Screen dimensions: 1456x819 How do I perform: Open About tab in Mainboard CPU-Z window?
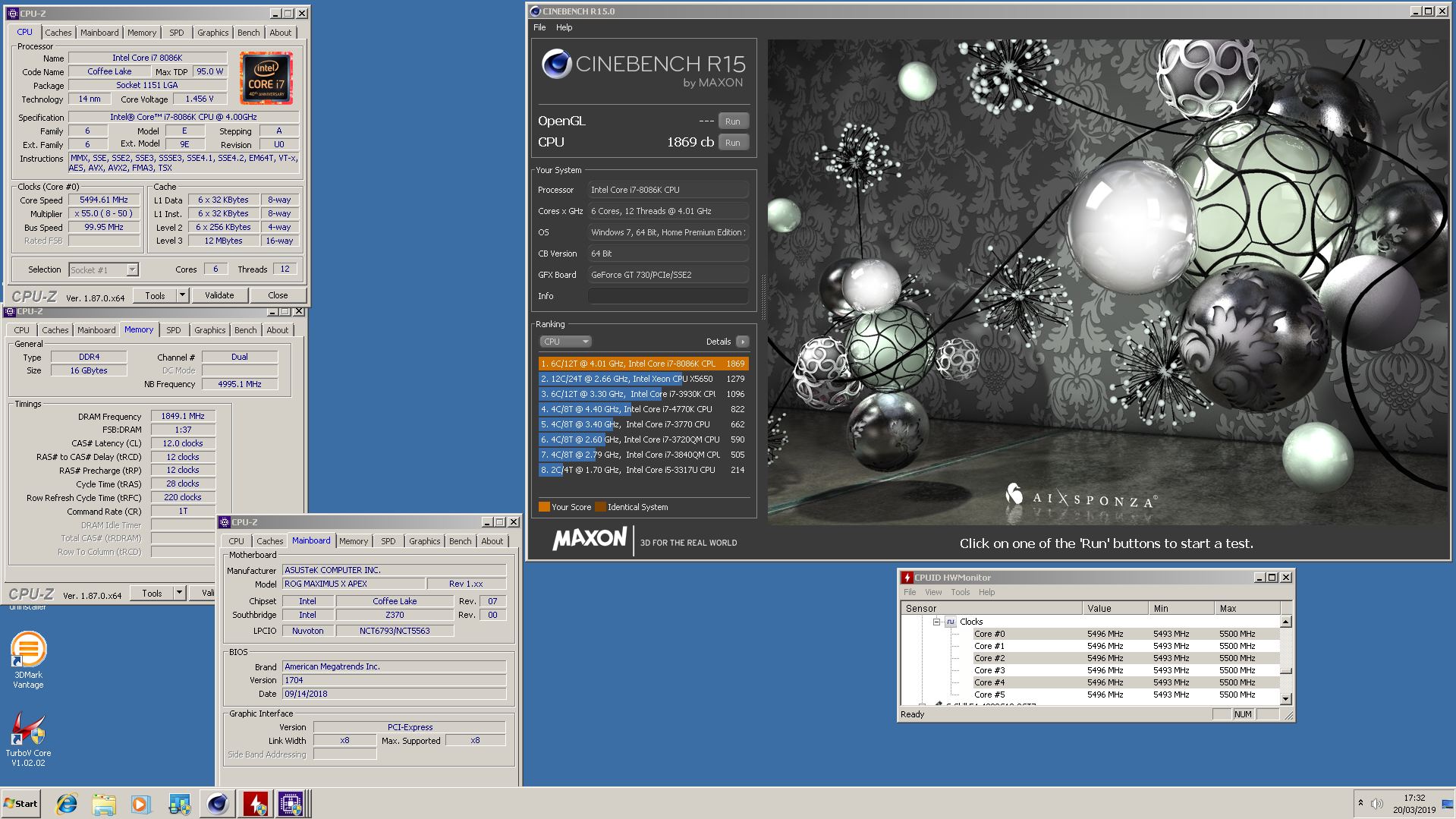[x=492, y=541]
